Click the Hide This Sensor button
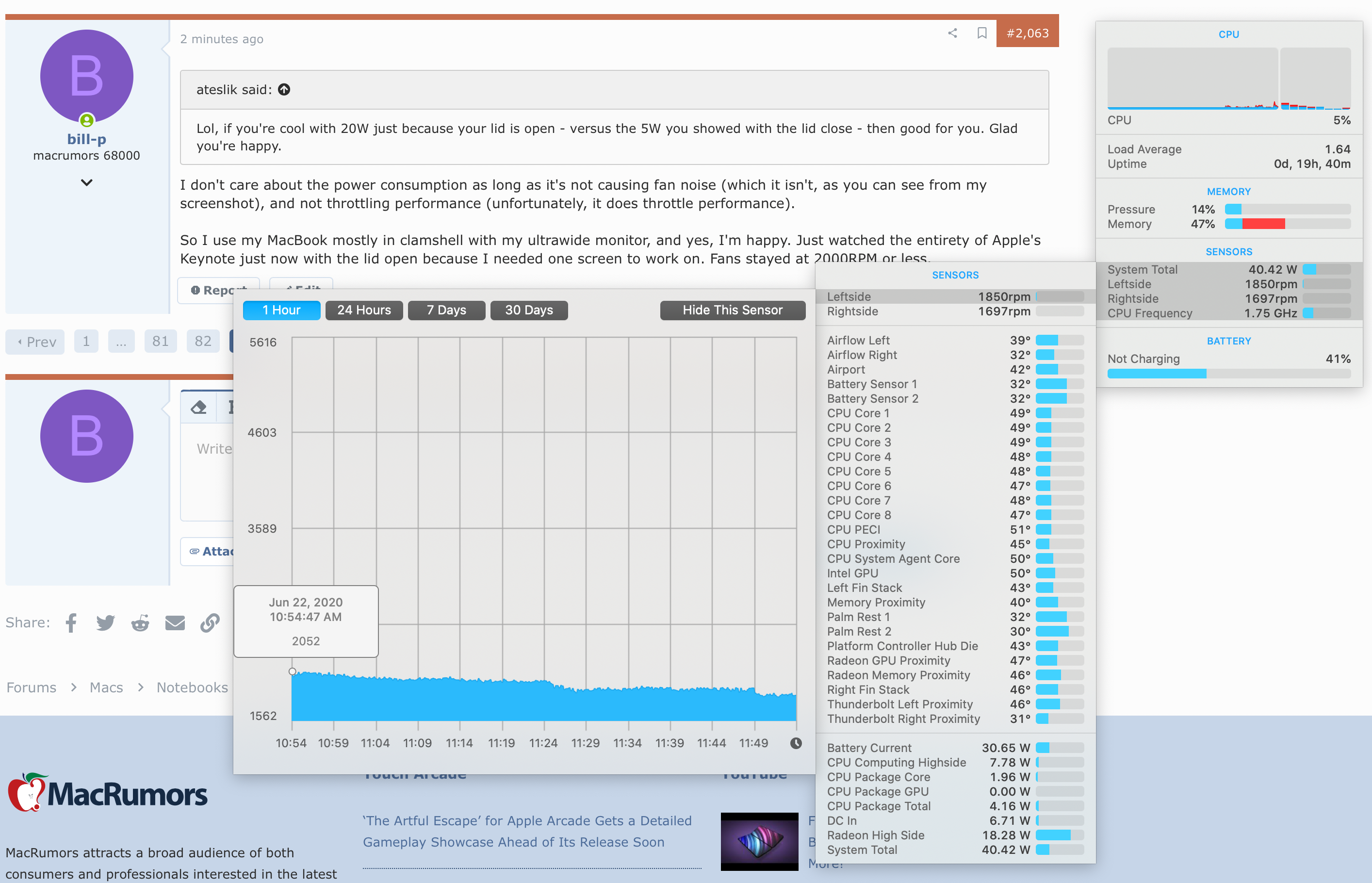Image resolution: width=1372 pixels, height=883 pixels. (x=733, y=310)
